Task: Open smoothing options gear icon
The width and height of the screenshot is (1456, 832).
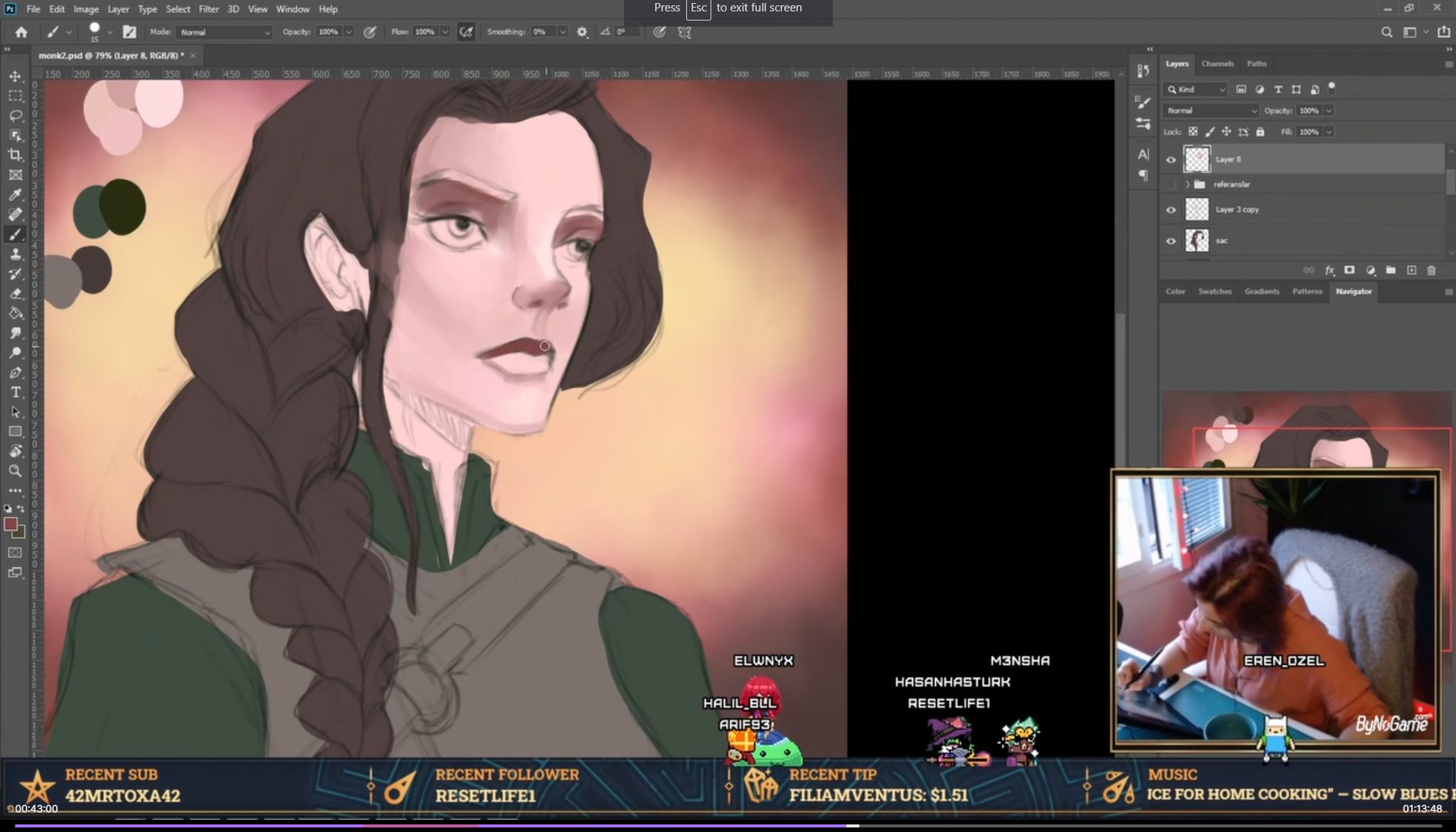Action: 582,32
